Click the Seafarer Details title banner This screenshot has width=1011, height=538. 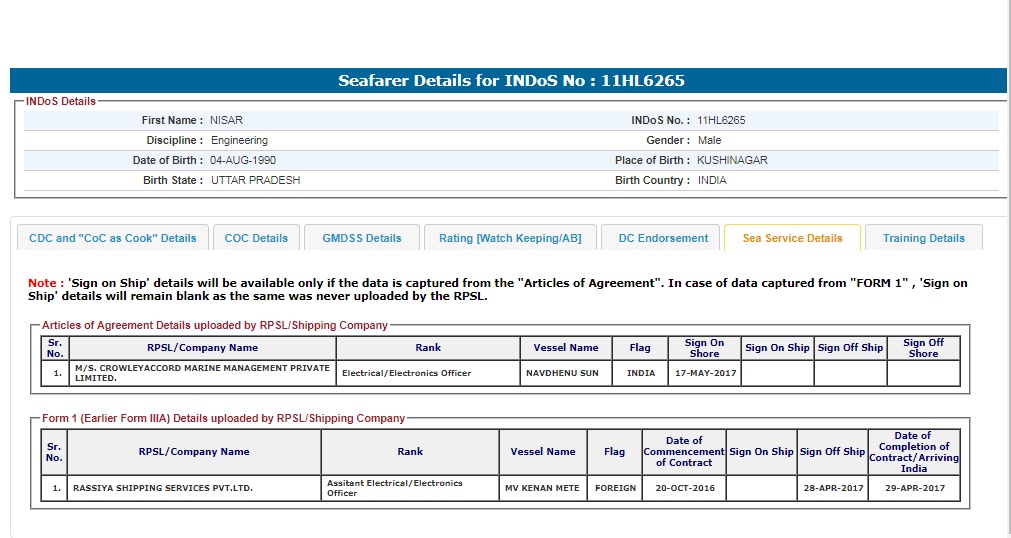(x=510, y=81)
